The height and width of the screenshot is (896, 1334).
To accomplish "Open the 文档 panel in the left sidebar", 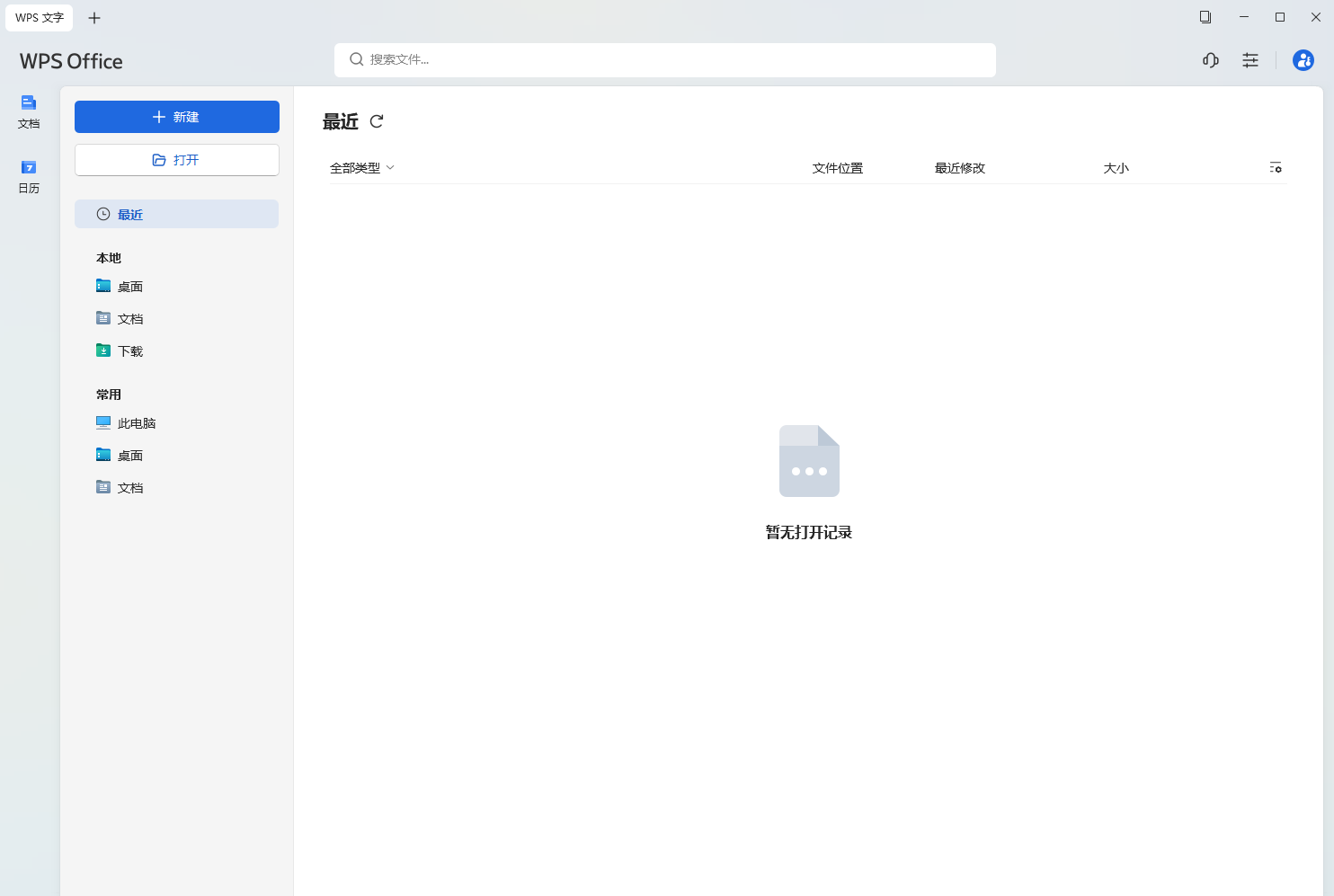I will [x=28, y=111].
